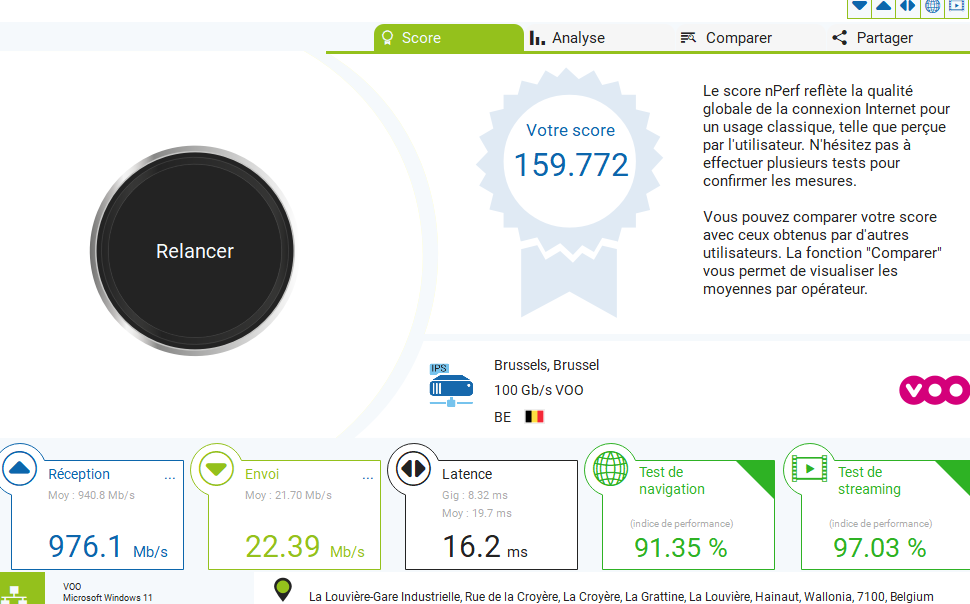
Task: Click the Envoi down-arrow circle icon
Action: pos(216,468)
